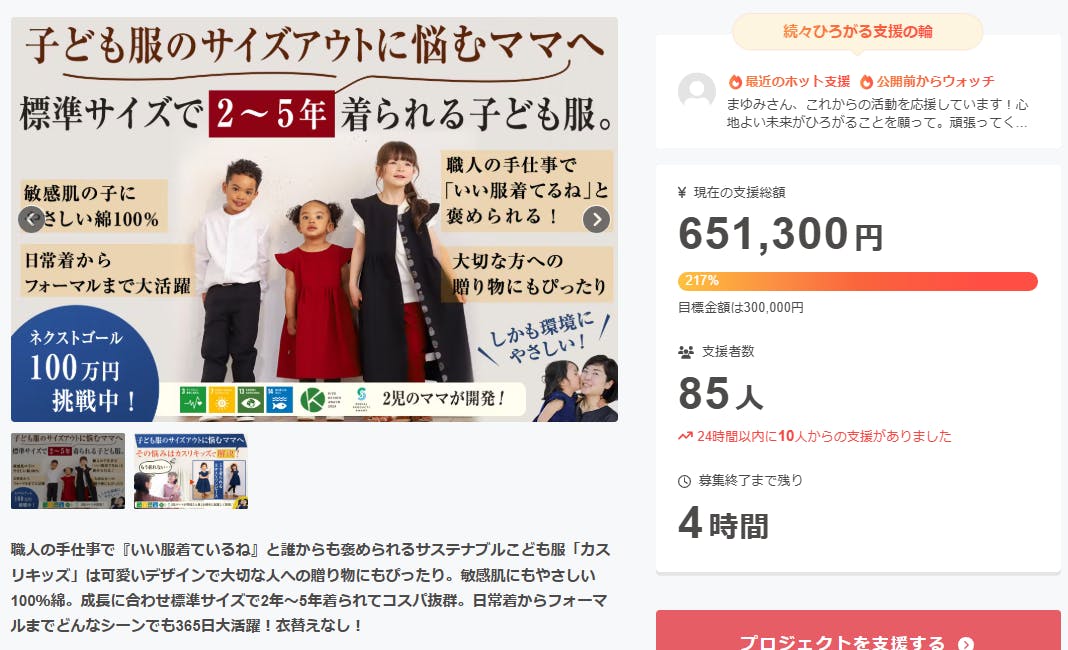Image resolution: width=1068 pixels, height=650 pixels.
Task: Click the プロジェクトを支援する button
Action: click(858, 631)
